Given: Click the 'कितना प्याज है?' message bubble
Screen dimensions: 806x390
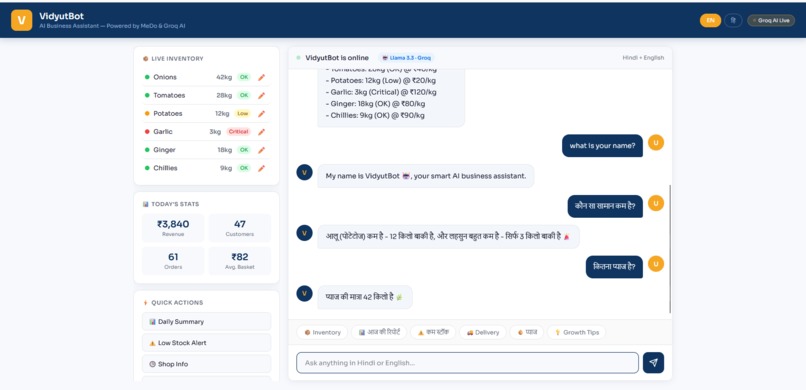Looking at the screenshot, I should [614, 267].
